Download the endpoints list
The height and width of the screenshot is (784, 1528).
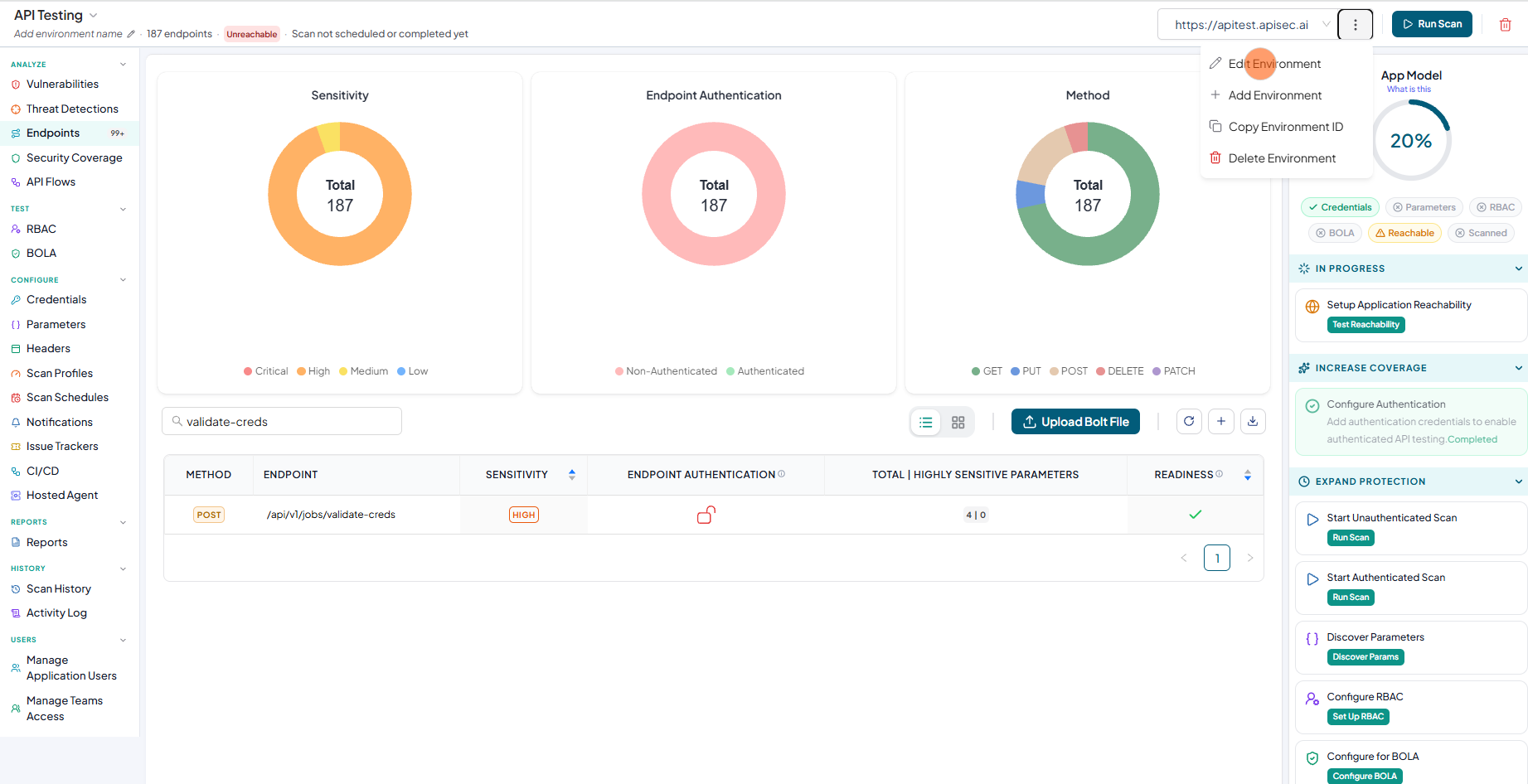pyautogui.click(x=1253, y=422)
